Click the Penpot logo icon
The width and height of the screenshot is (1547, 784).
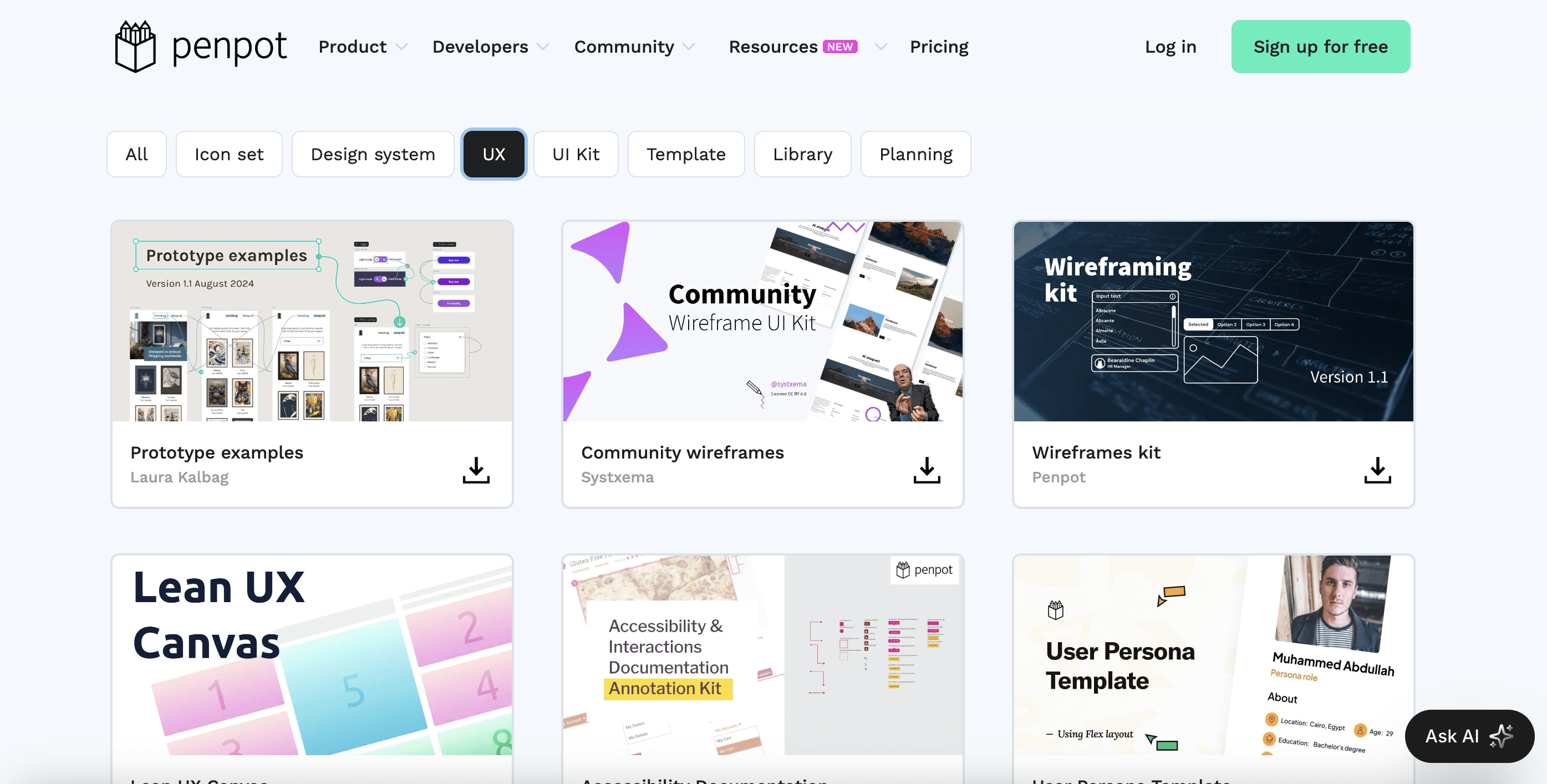(135, 47)
